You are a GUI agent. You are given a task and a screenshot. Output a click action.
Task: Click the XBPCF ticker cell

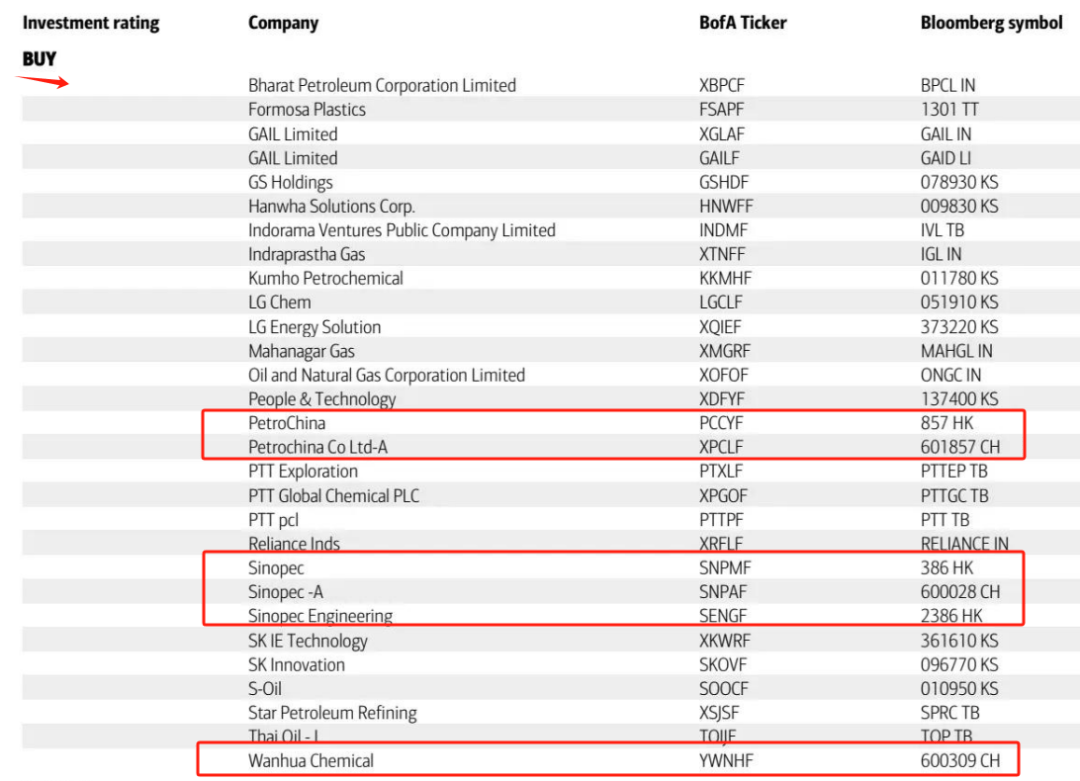point(722,86)
